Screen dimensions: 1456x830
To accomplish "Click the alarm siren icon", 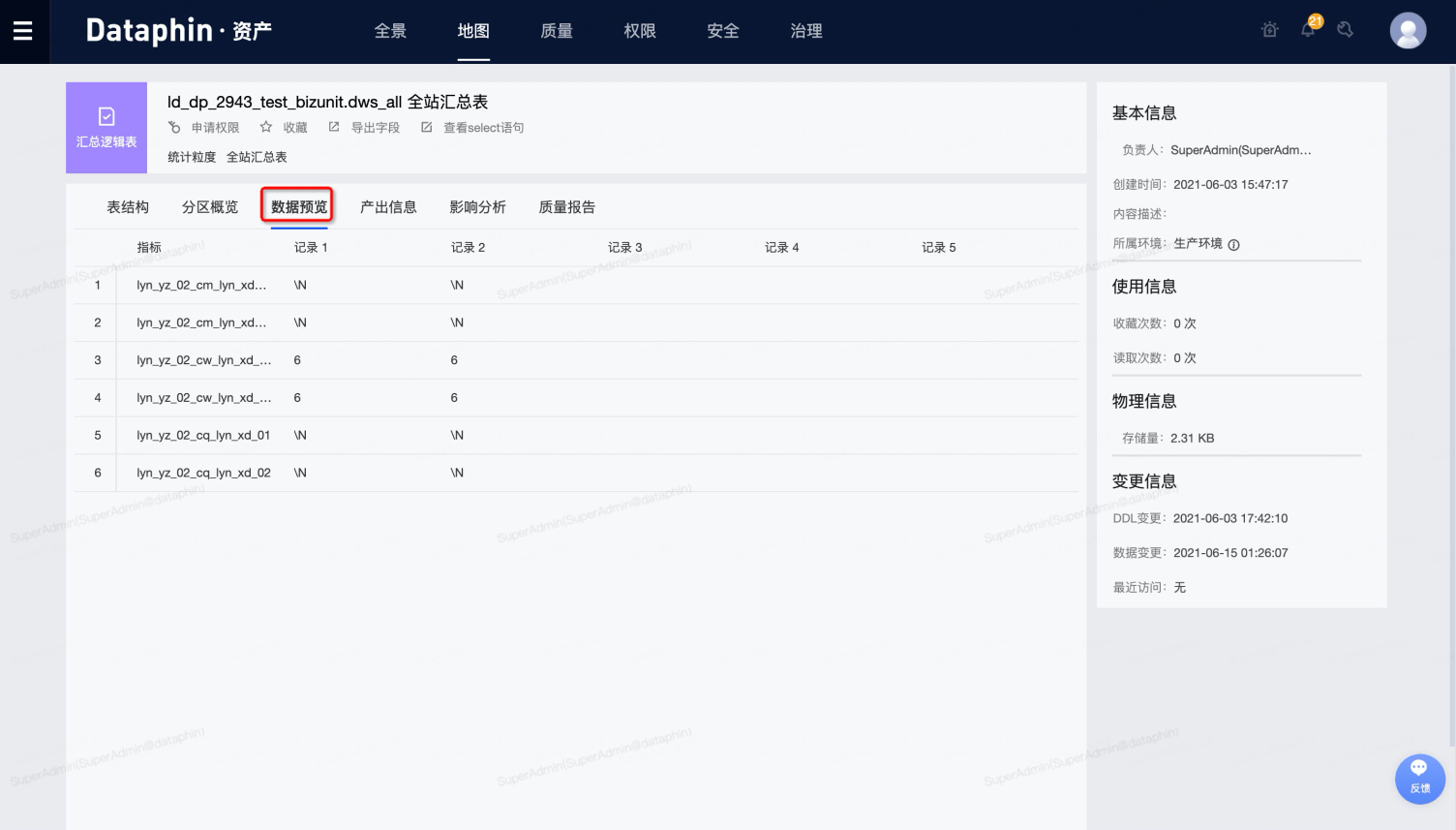I will [1270, 30].
